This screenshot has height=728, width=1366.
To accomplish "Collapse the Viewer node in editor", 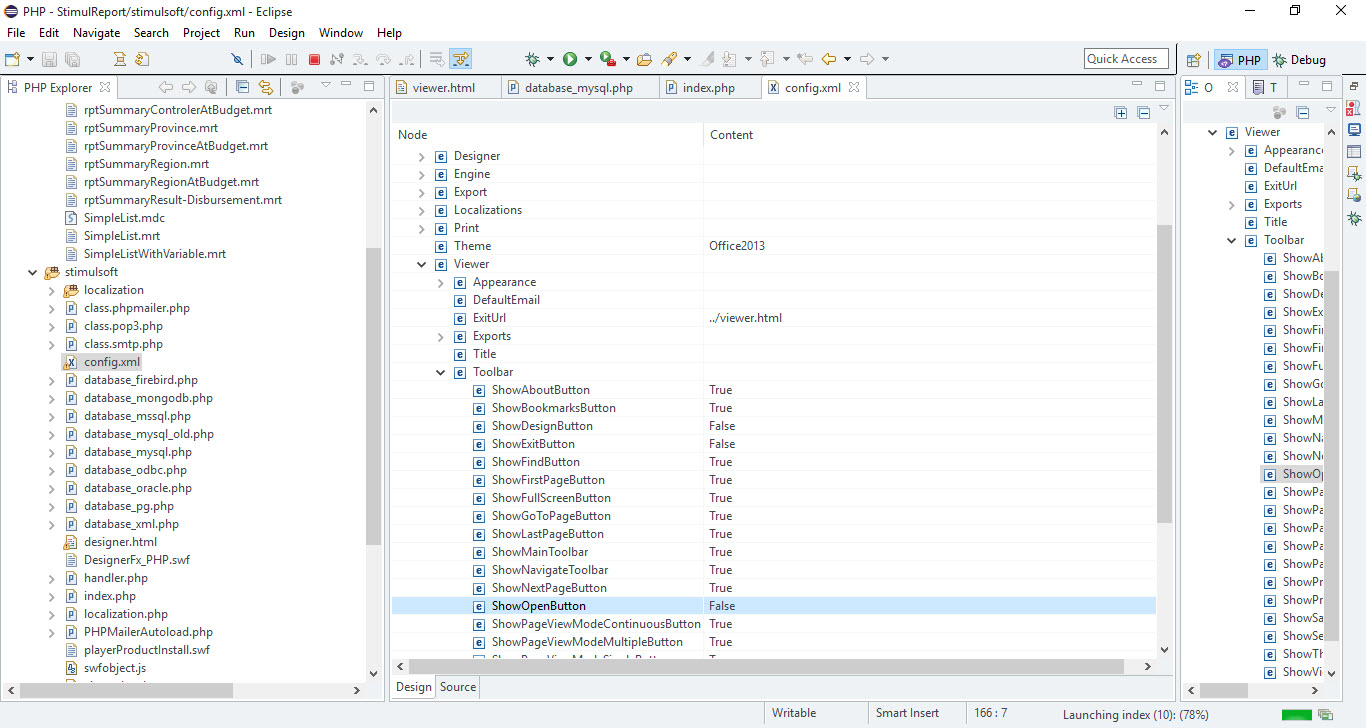I will click(421, 264).
